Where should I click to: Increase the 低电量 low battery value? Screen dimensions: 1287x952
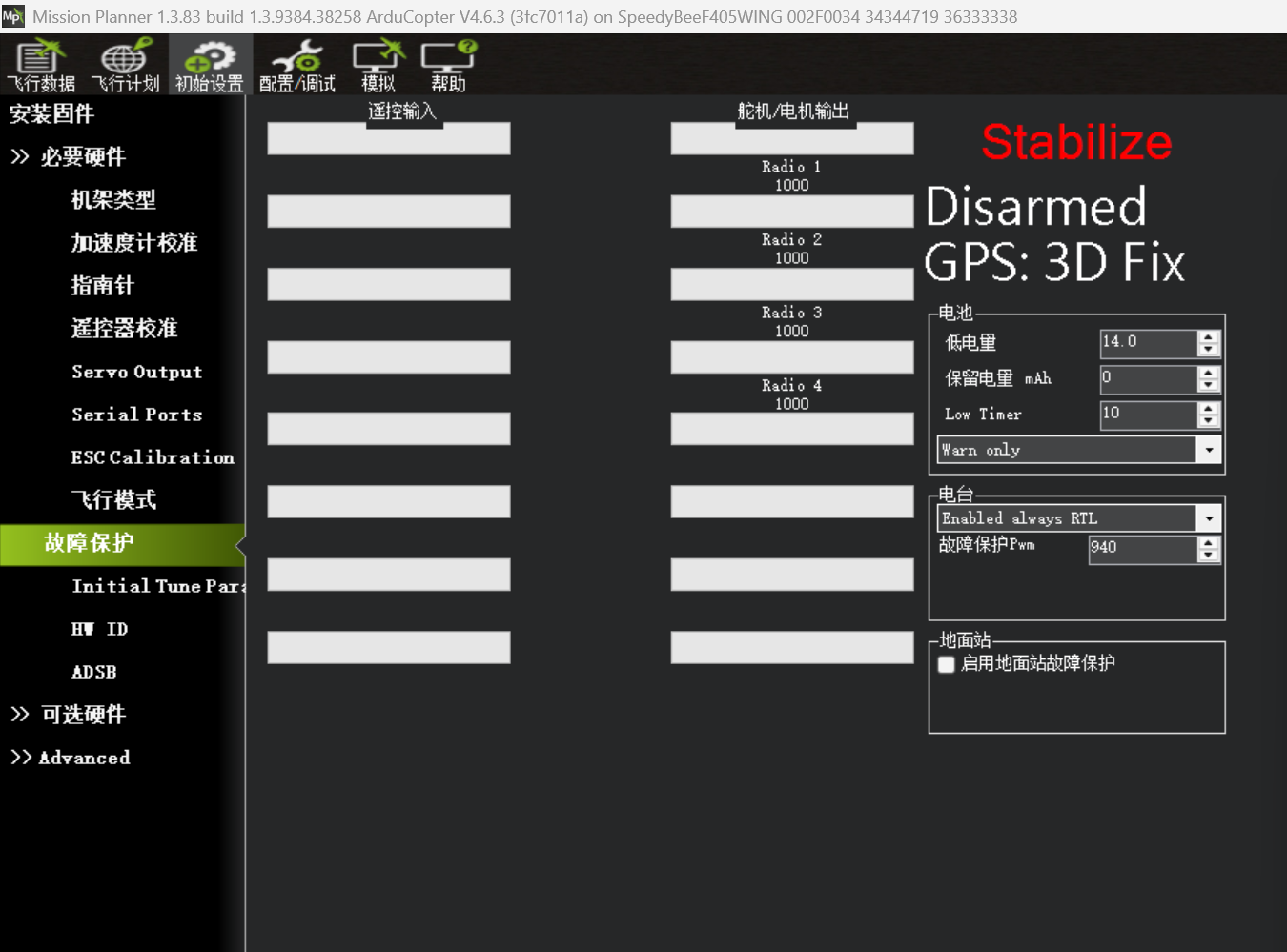click(1209, 336)
